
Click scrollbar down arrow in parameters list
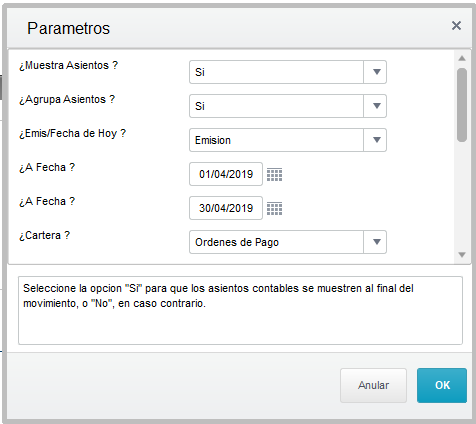[462, 255]
